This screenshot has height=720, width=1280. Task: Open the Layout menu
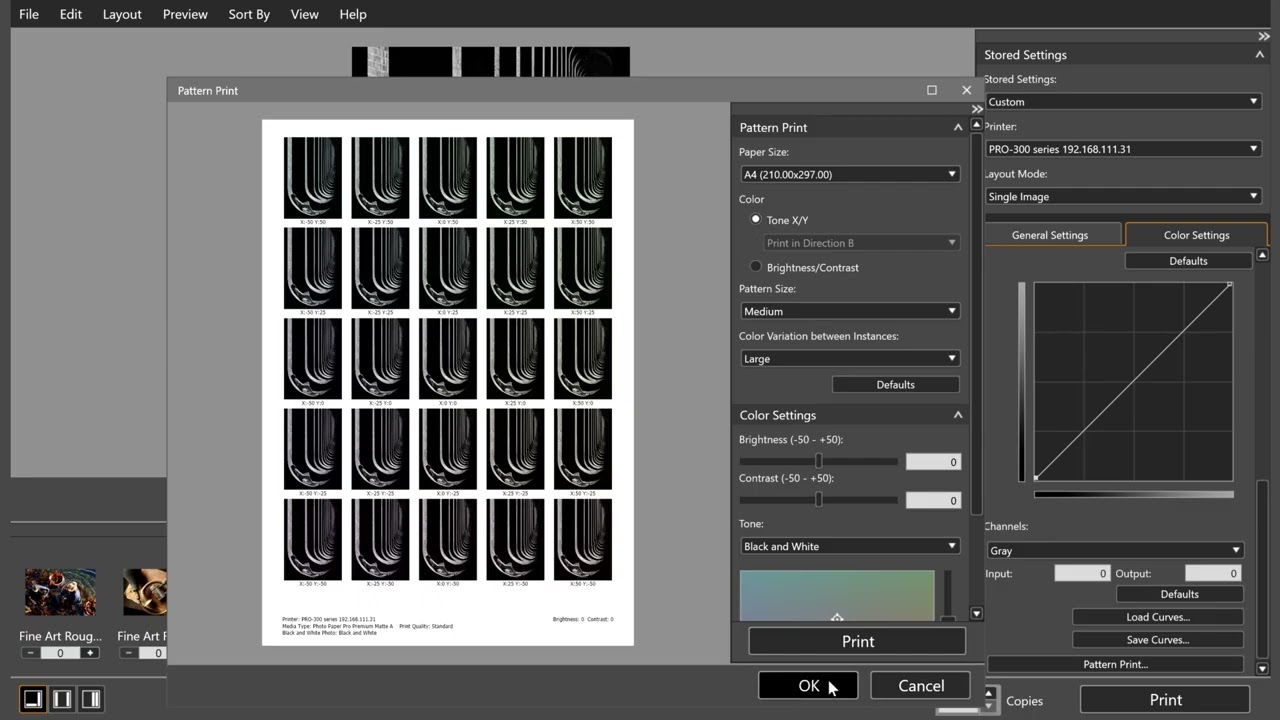pyautogui.click(x=122, y=14)
